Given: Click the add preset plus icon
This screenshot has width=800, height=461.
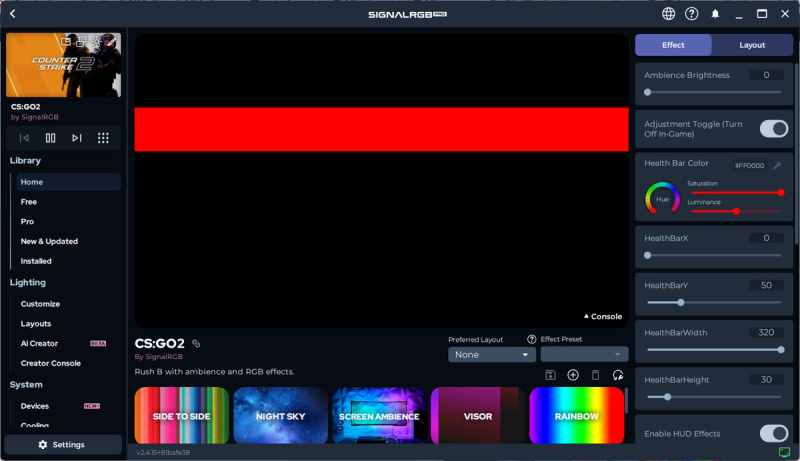Looking at the screenshot, I should pos(573,375).
